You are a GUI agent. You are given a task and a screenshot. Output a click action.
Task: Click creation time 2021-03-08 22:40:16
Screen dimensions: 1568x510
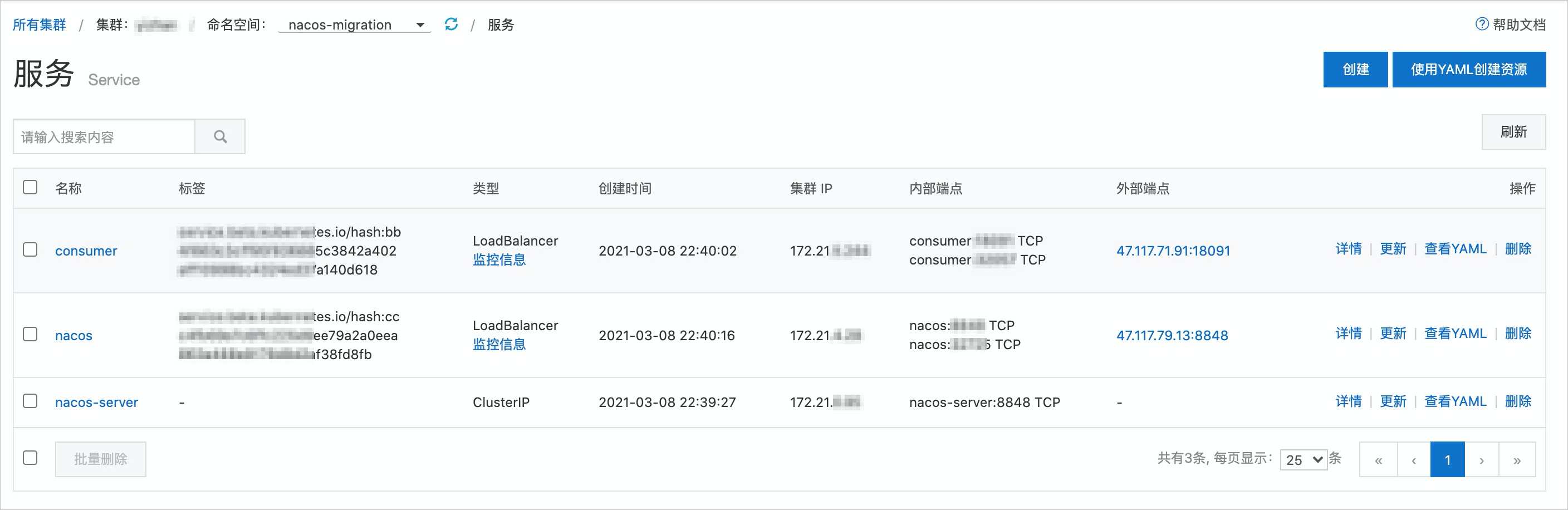pos(667,335)
